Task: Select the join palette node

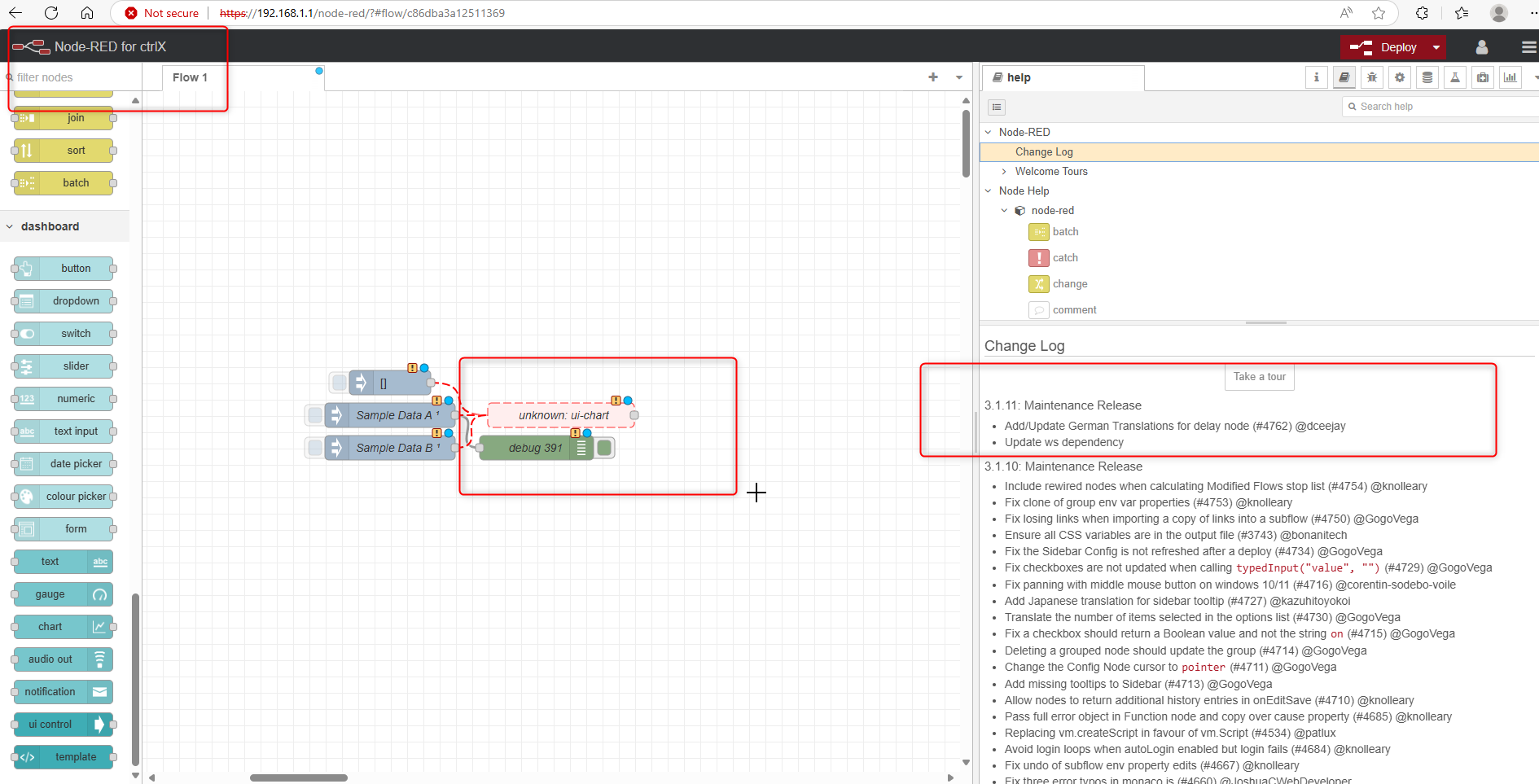Action: [x=64, y=118]
